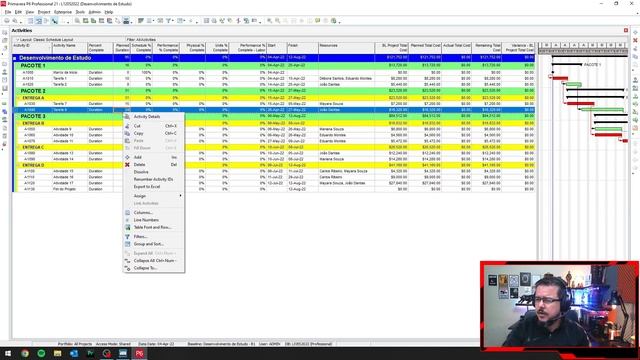Expand the Assign submenu

click(153, 196)
